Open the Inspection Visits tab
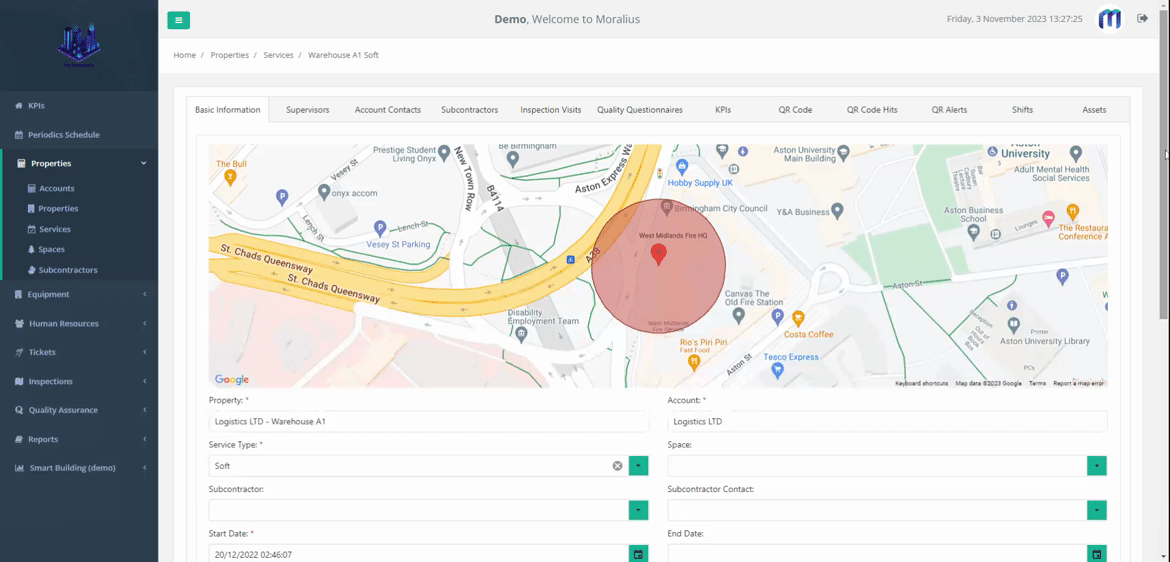Image resolution: width=1170 pixels, height=562 pixels. [x=551, y=110]
